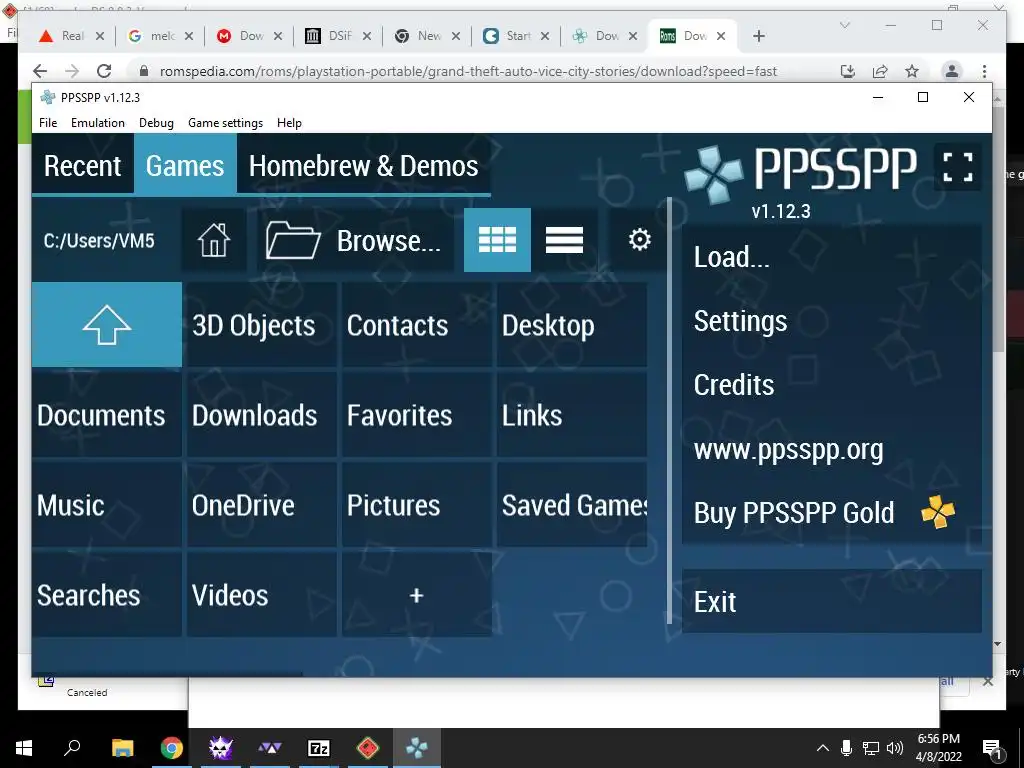This screenshot has width=1024, height=768.
Task: Show hidden system tray icons
Action: 822,748
